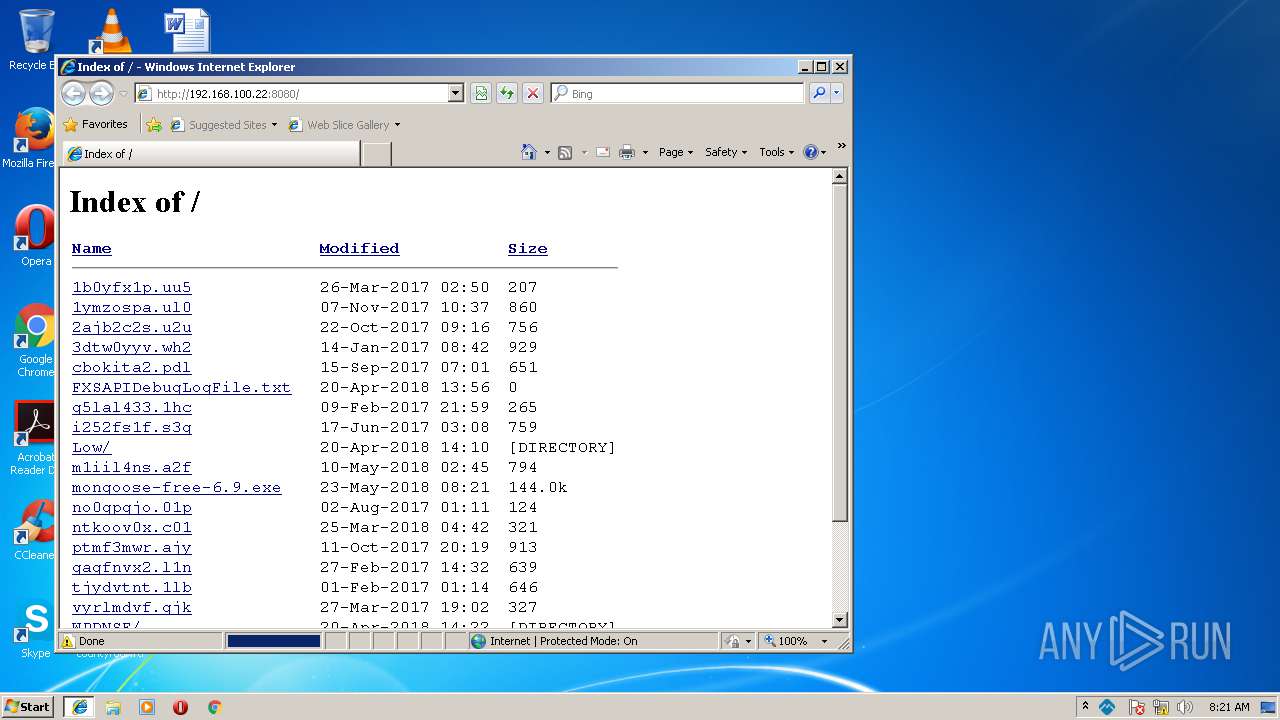Click vertical scrollbar up arrow

840,176
